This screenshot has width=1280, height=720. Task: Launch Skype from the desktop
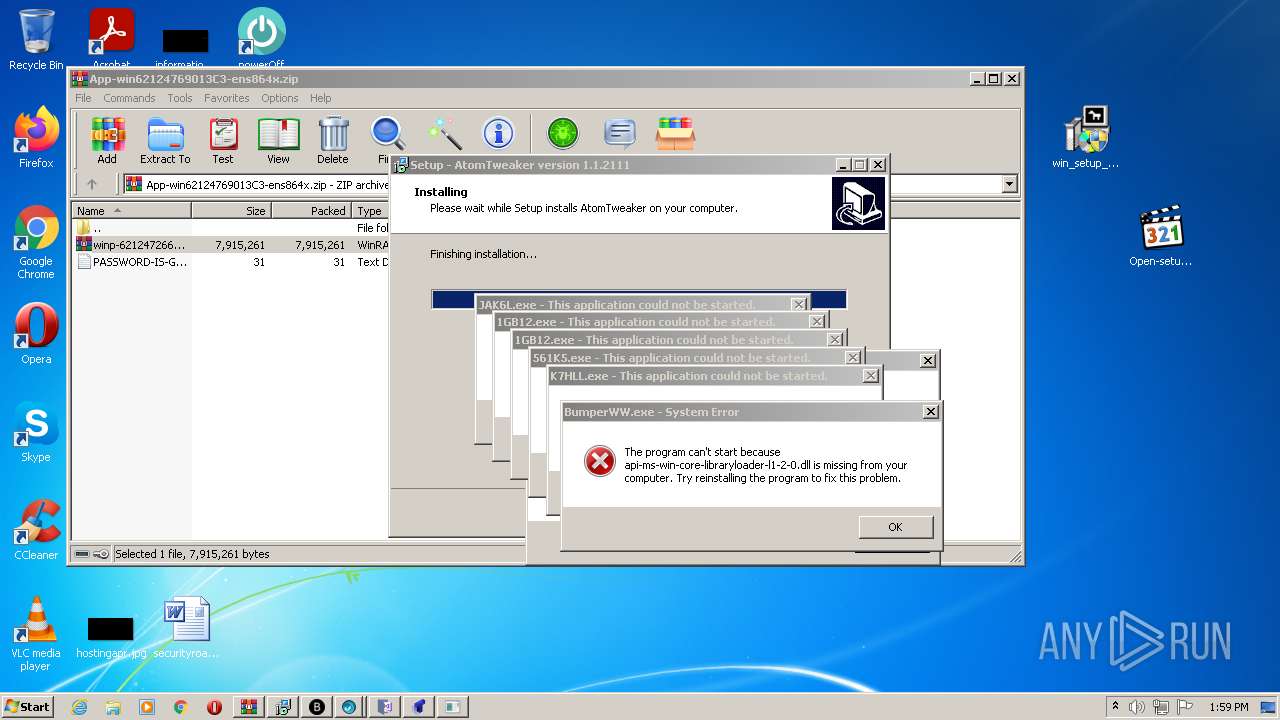[36, 432]
